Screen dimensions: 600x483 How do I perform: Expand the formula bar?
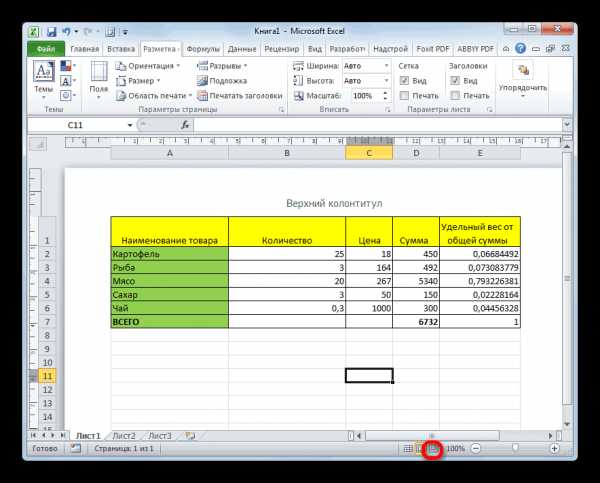coord(567,124)
